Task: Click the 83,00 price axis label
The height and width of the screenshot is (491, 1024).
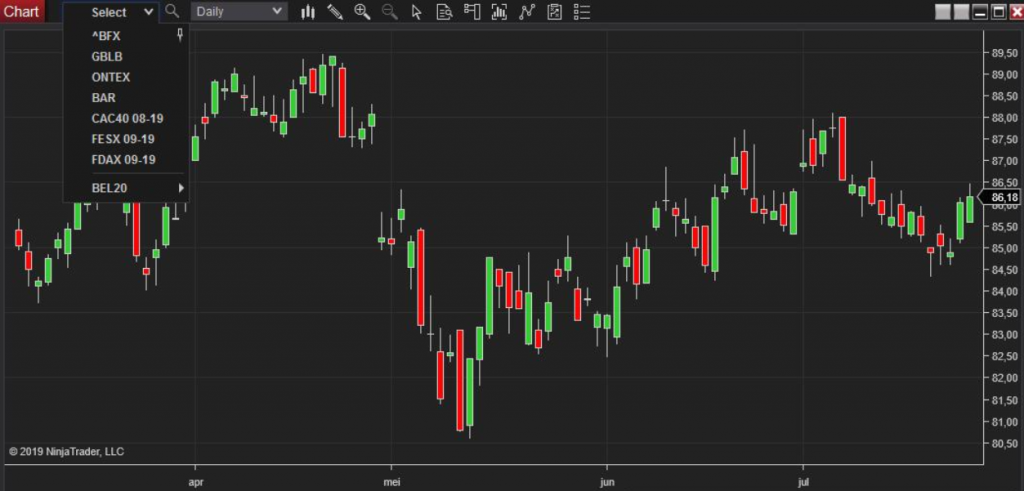Action: click(x=1004, y=335)
